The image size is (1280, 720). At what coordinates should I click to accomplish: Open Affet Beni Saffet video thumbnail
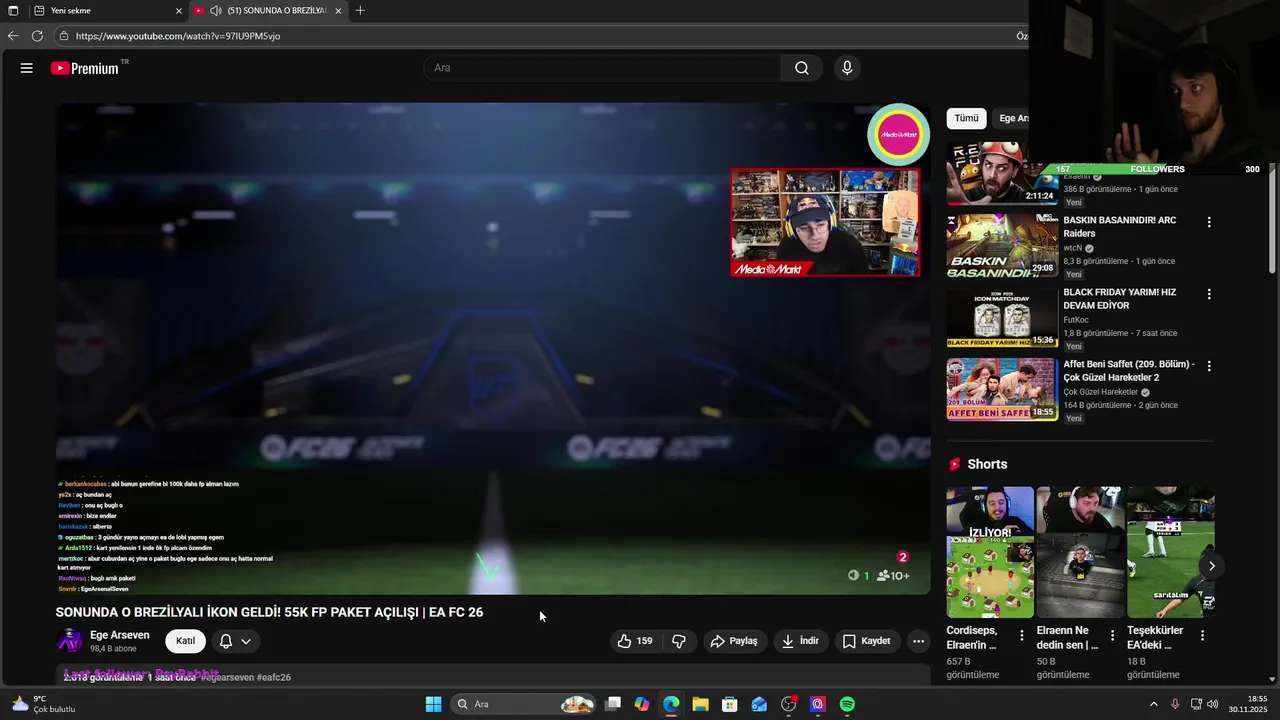(x=1002, y=390)
